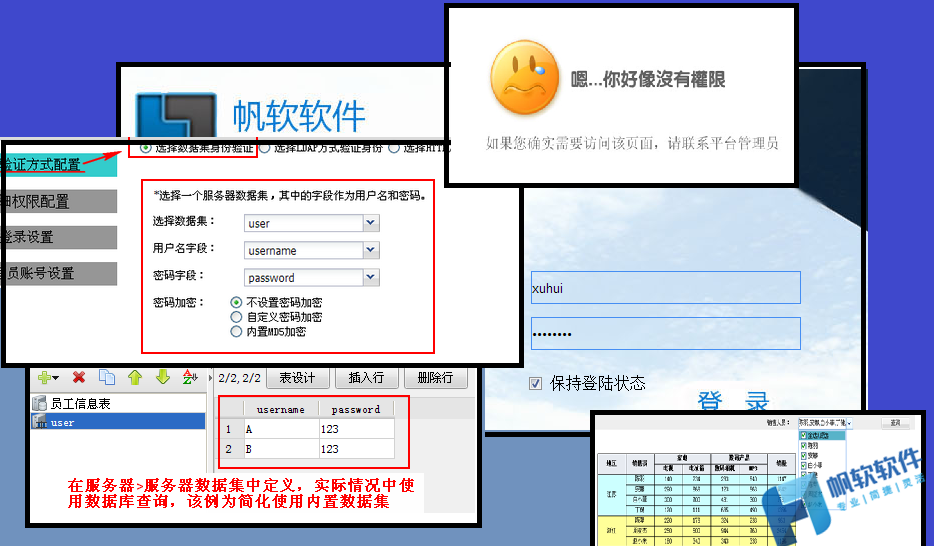Click the database icon beside 员工信息表
The width and height of the screenshot is (934, 546).
[x=39, y=403]
